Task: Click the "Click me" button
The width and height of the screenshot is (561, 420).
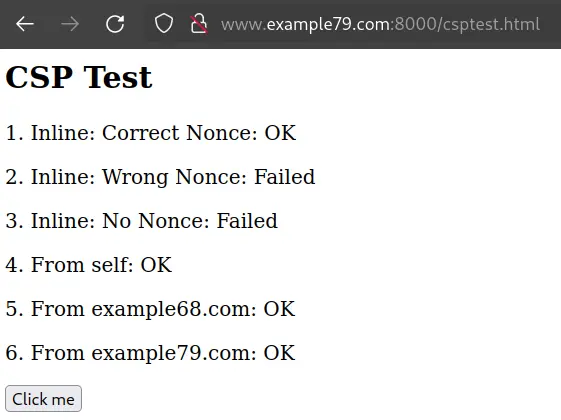Action: pos(43,399)
